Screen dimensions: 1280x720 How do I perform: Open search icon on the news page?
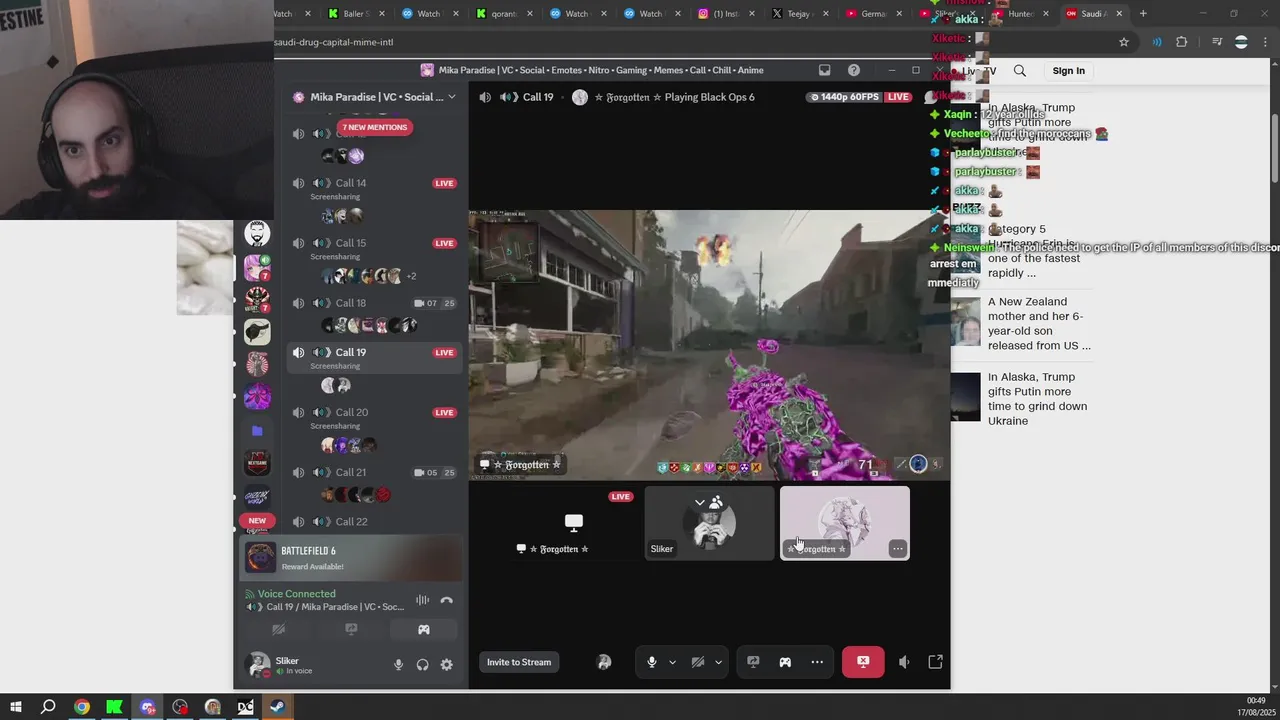(x=1020, y=71)
